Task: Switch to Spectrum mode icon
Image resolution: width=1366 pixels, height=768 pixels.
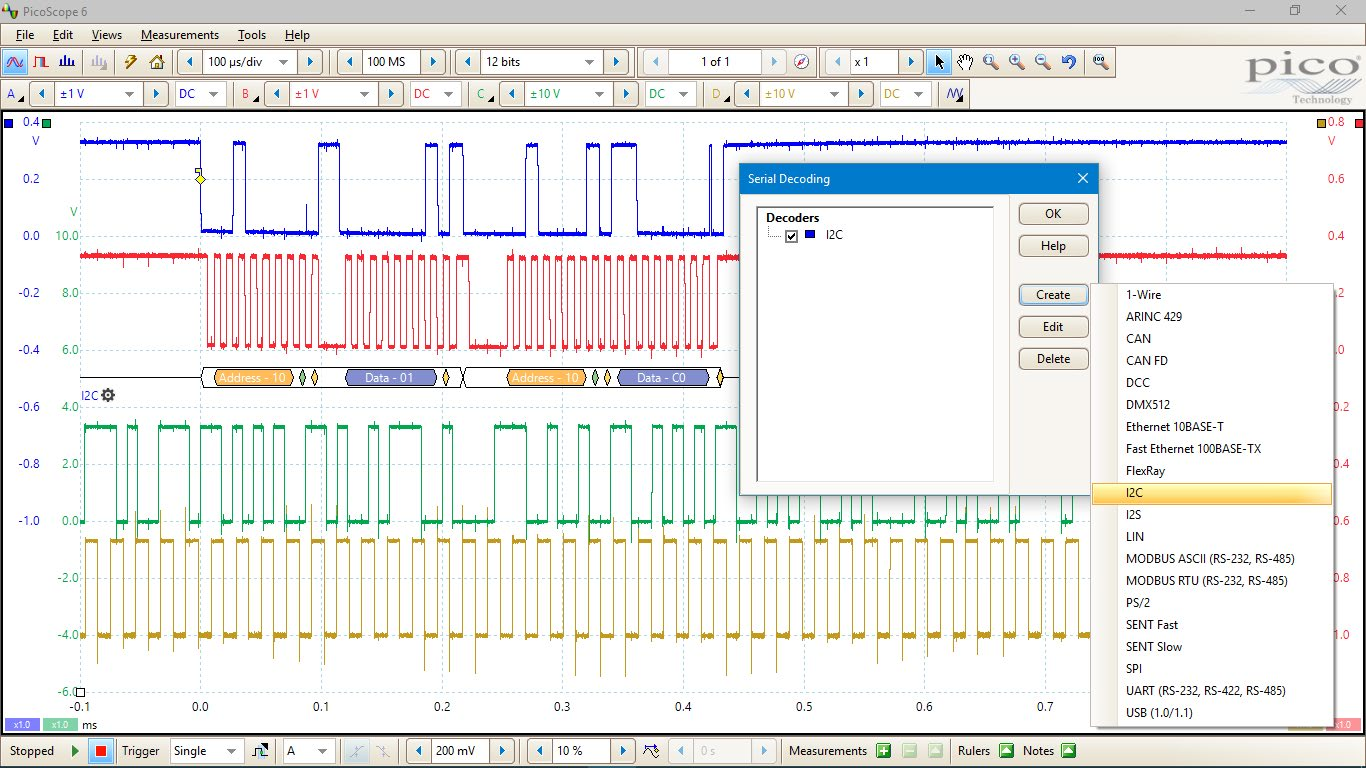Action: click(x=68, y=62)
